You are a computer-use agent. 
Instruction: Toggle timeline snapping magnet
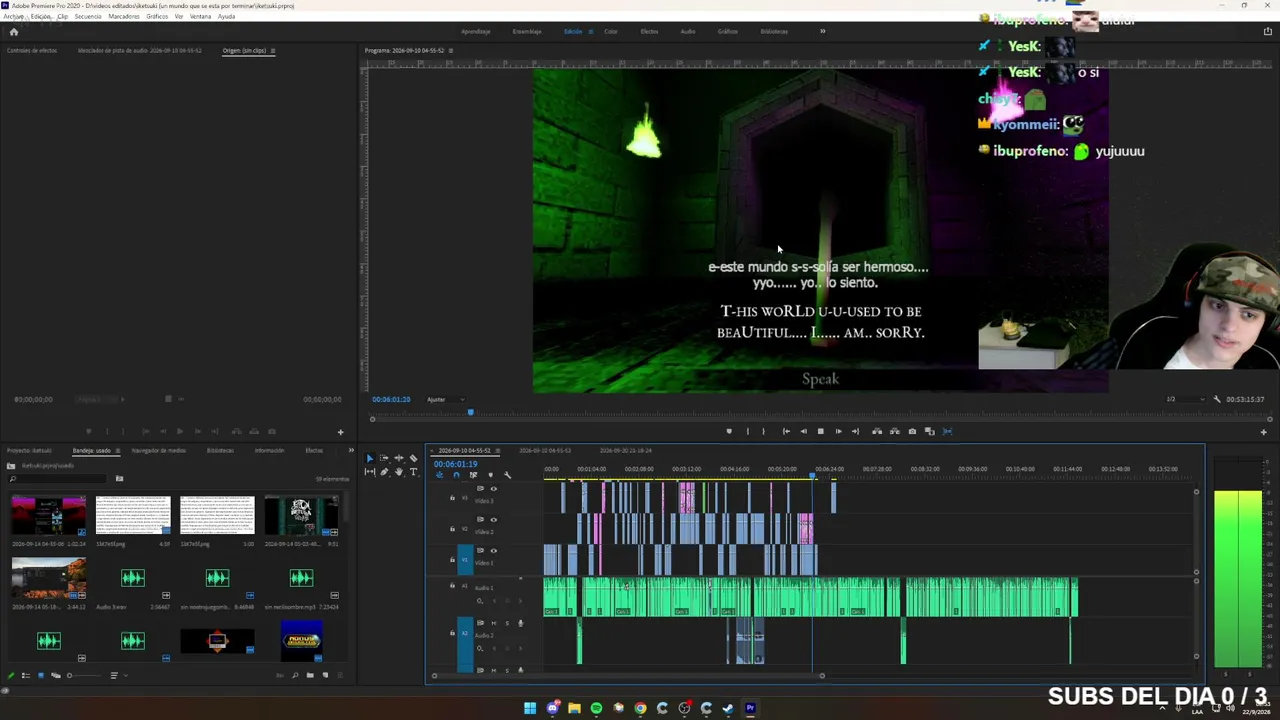[456, 475]
